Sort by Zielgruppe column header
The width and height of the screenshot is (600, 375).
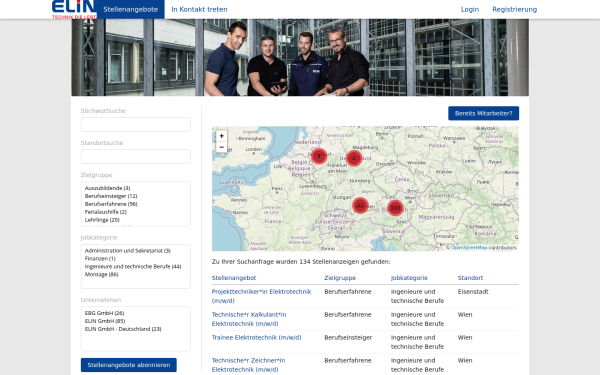(x=340, y=278)
